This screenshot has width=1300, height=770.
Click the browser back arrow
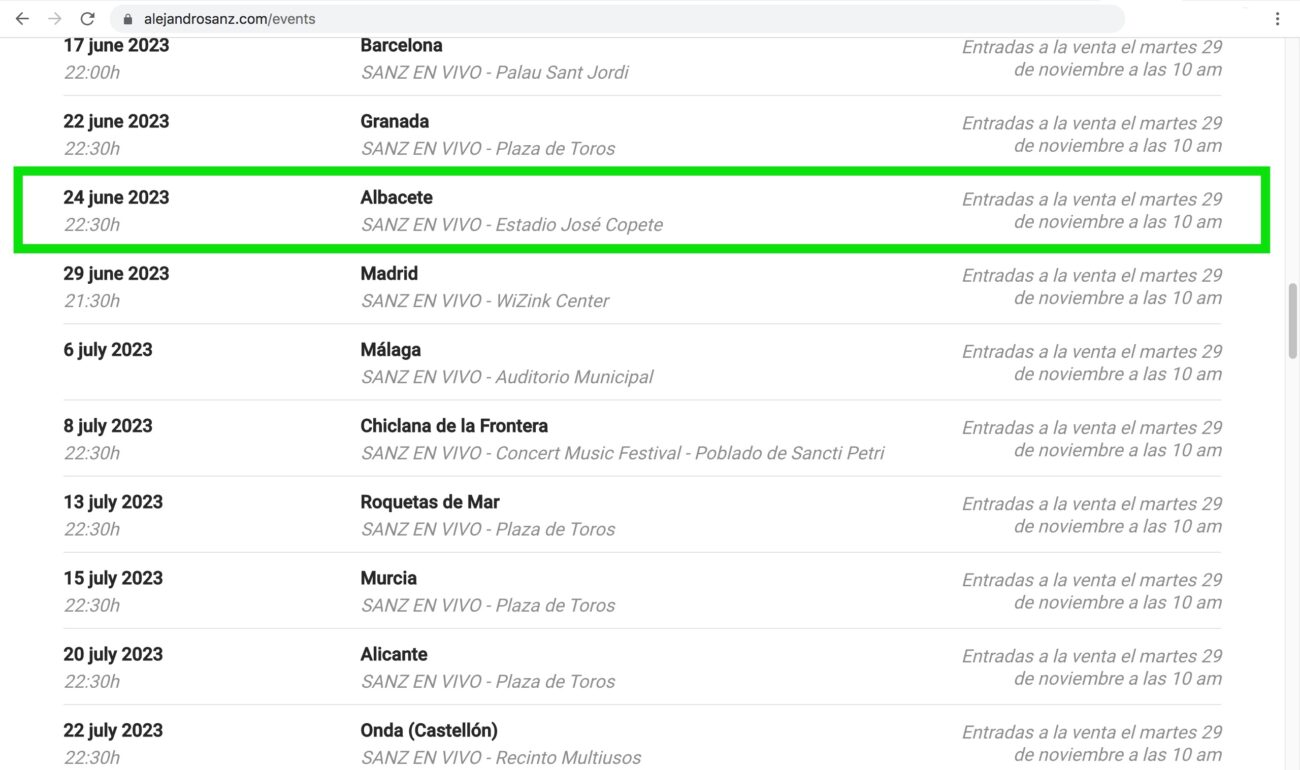(x=22, y=19)
